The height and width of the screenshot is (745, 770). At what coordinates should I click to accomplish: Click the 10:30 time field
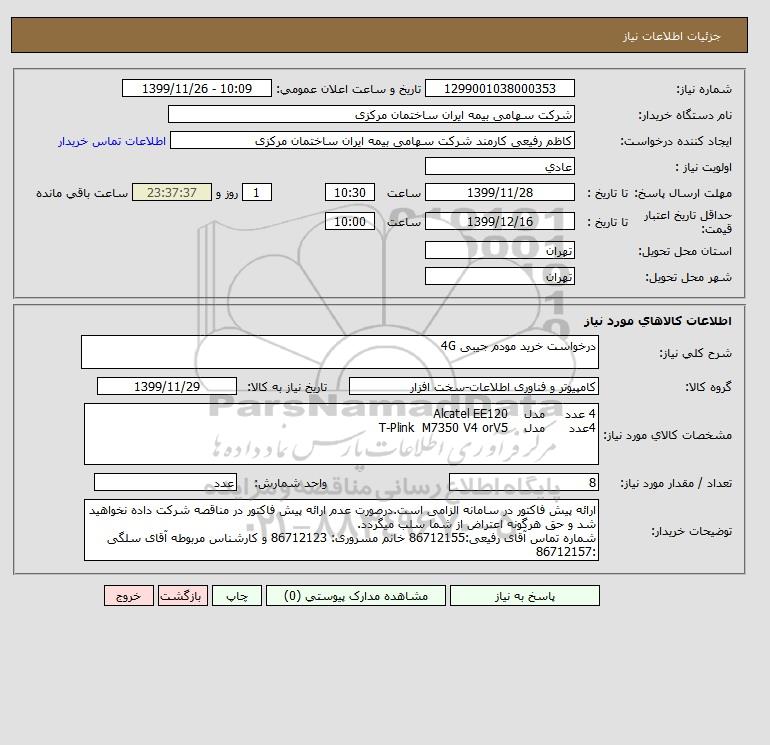coord(350,193)
